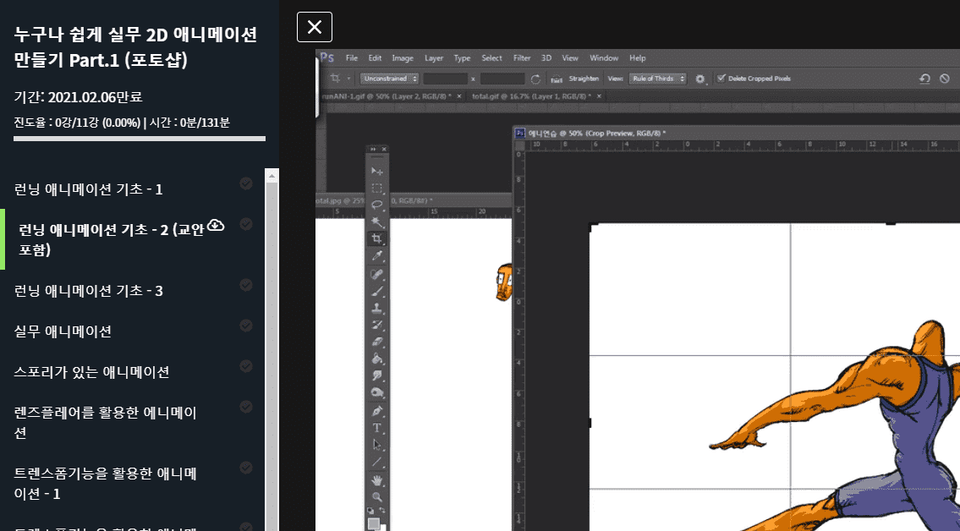The width and height of the screenshot is (960, 531).
Task: Toggle the completion check for 트렌스폼기능을 활용한 애니메이션 - 1
Action: point(246,467)
